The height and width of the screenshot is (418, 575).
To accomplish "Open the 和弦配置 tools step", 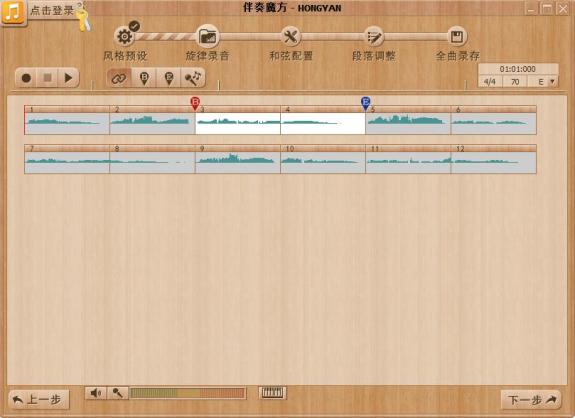I will (x=291, y=36).
